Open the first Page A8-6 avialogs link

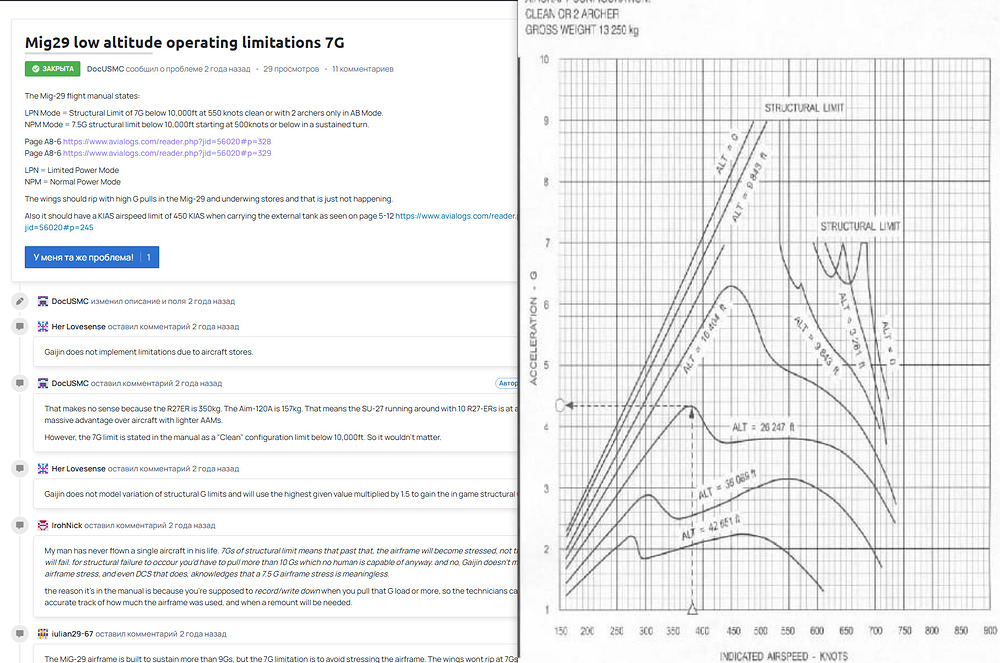pos(167,142)
